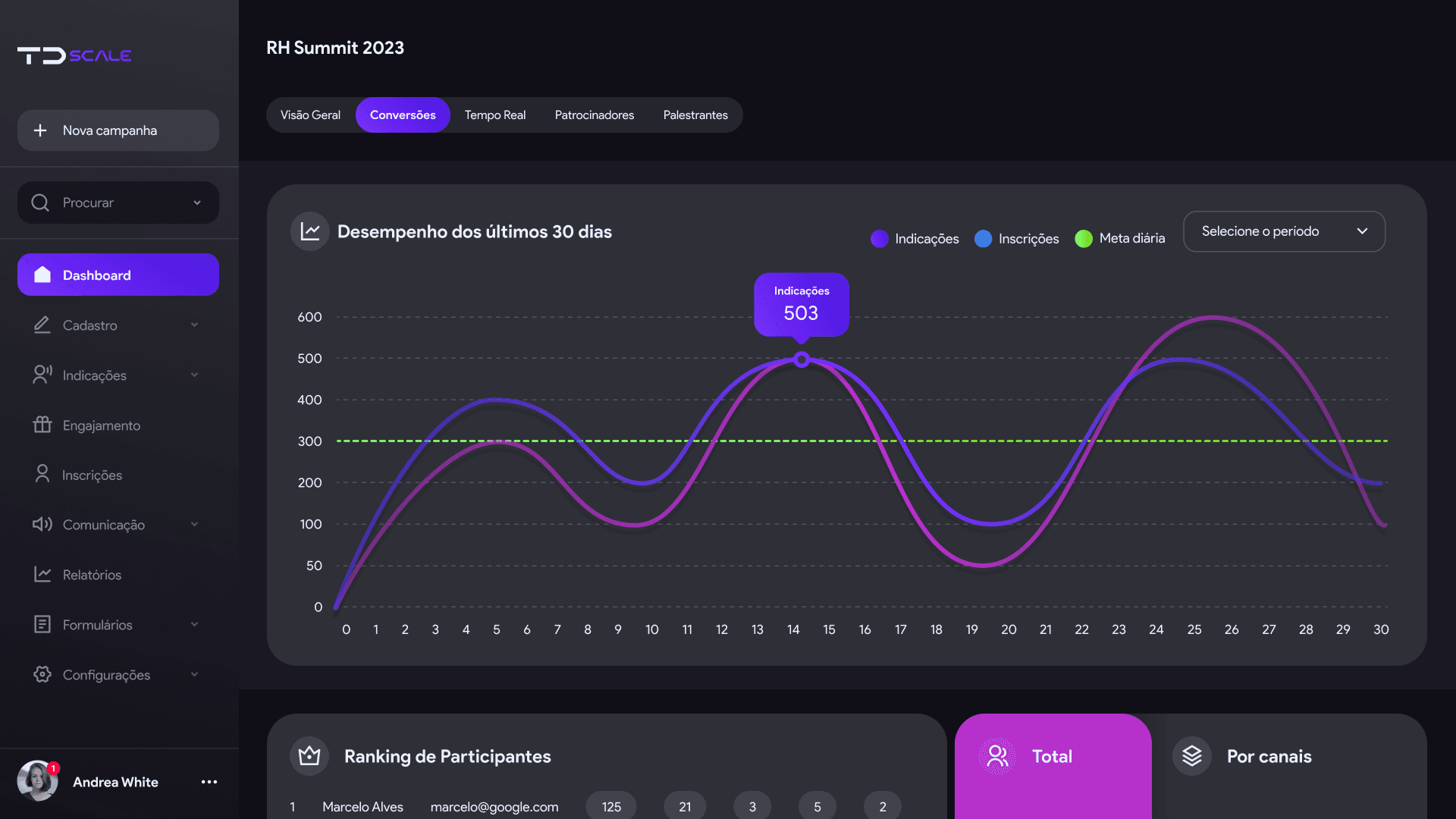
Task: Click the Procurar search field
Action: [114, 202]
